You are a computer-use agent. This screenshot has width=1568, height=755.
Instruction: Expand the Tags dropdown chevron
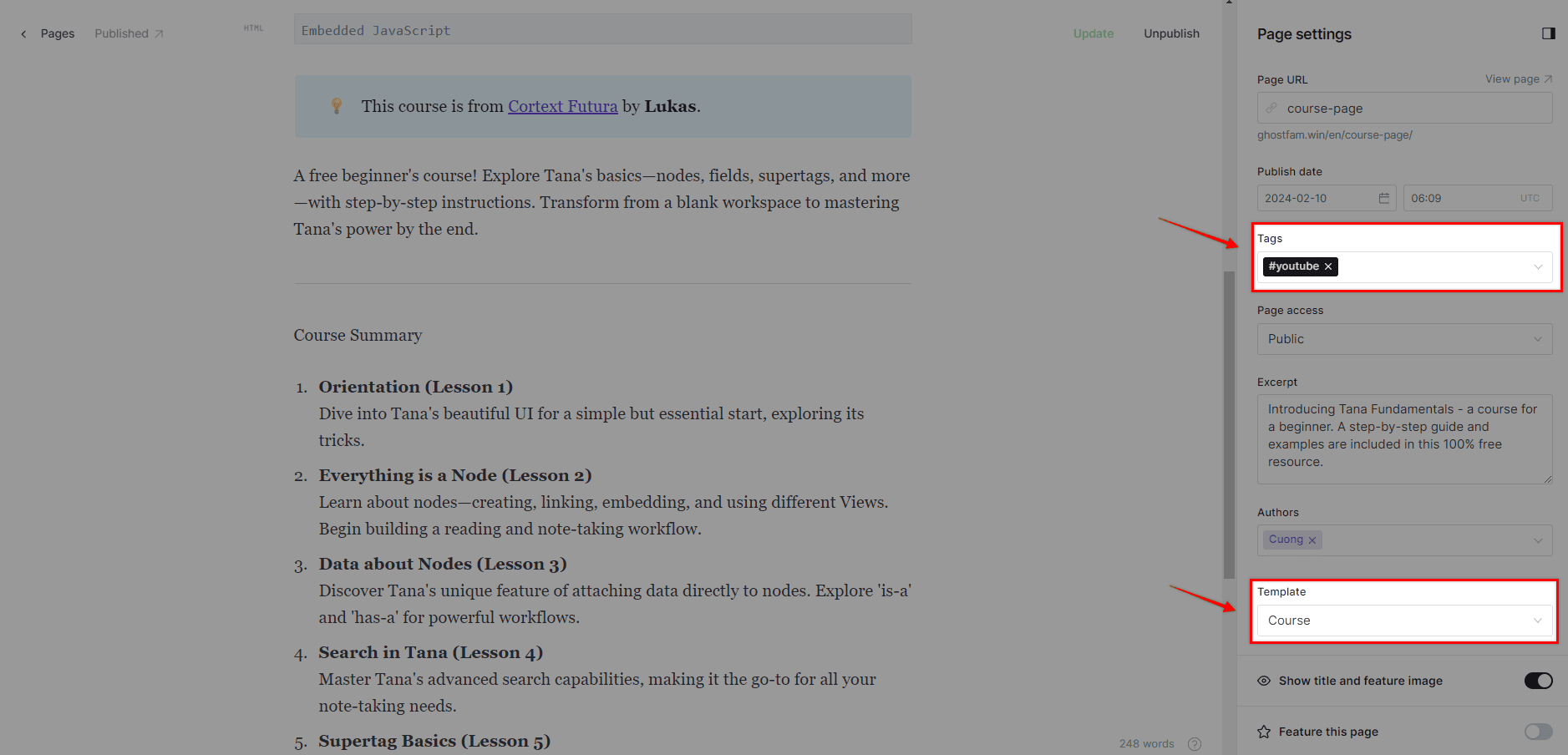[x=1537, y=266]
